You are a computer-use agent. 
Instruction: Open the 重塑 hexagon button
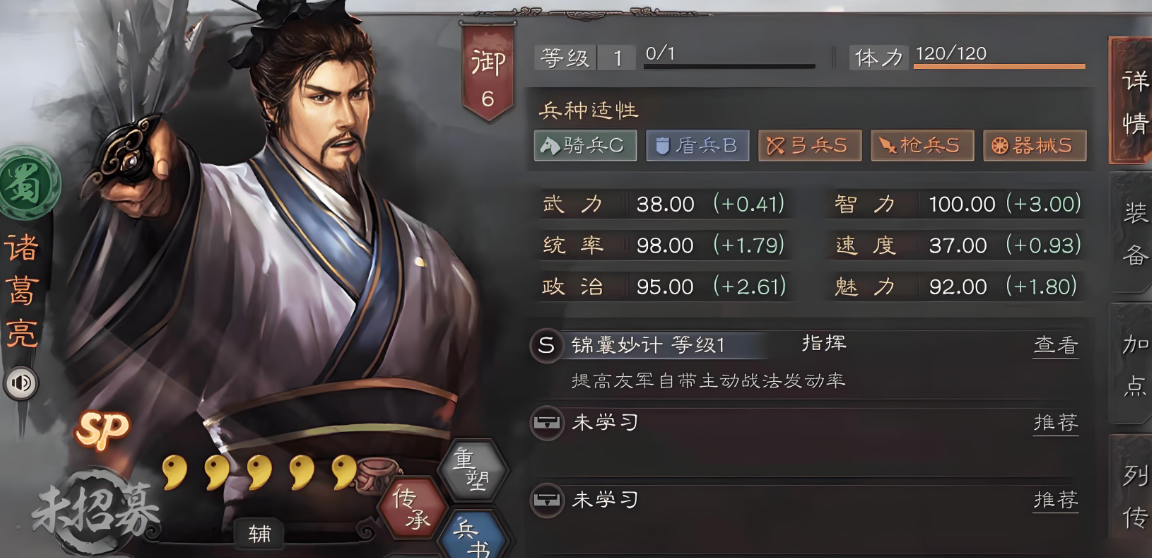pos(473,468)
